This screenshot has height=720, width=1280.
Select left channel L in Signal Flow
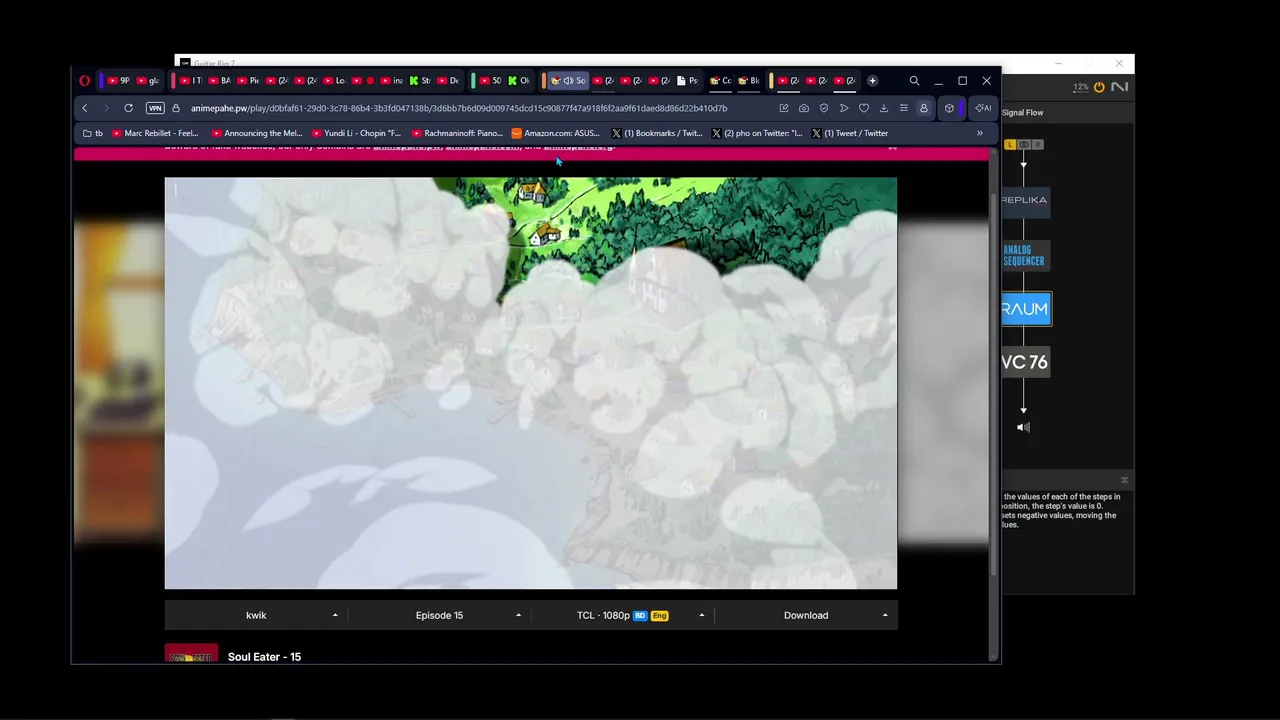coord(1010,145)
